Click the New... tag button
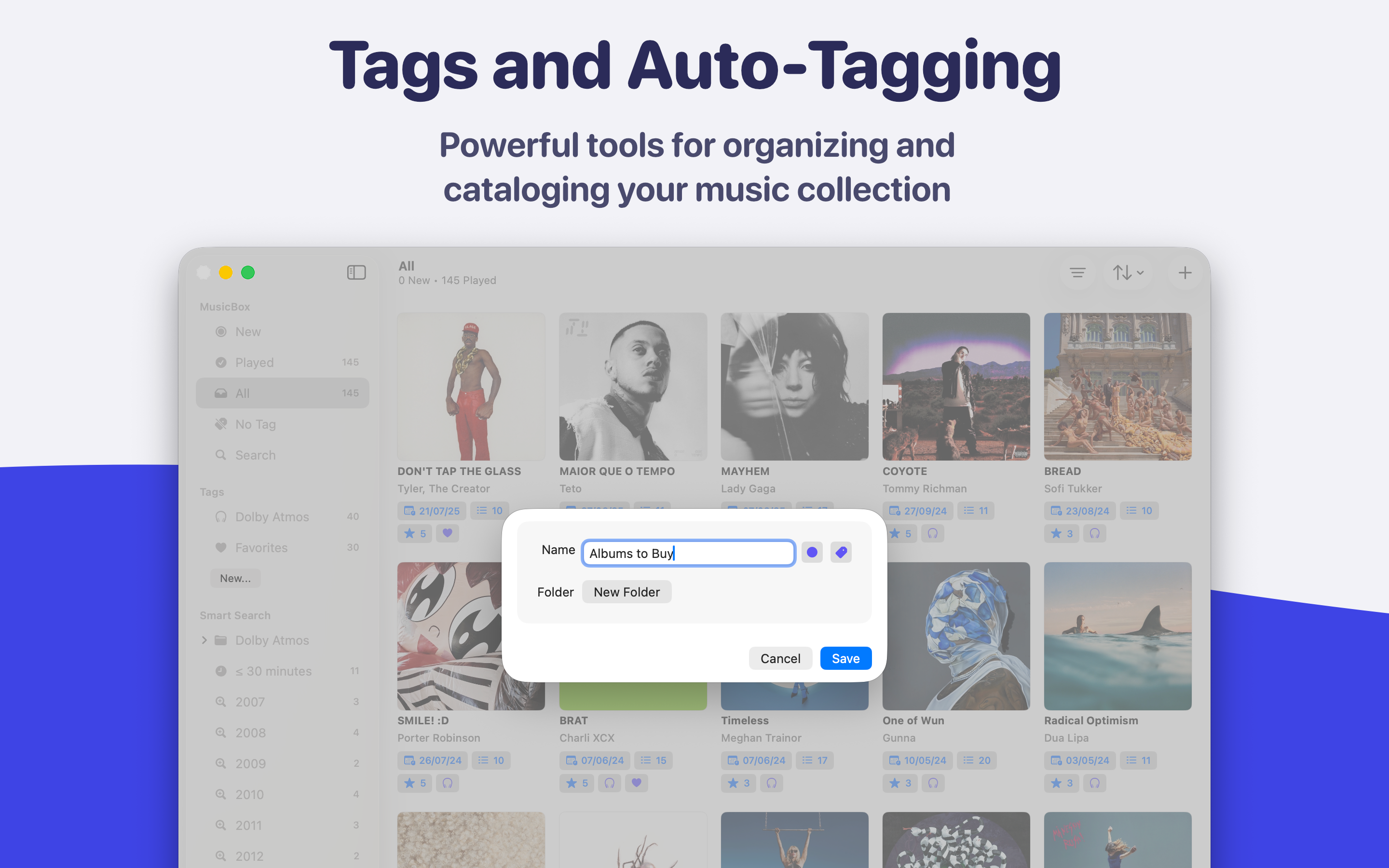 click(235, 578)
